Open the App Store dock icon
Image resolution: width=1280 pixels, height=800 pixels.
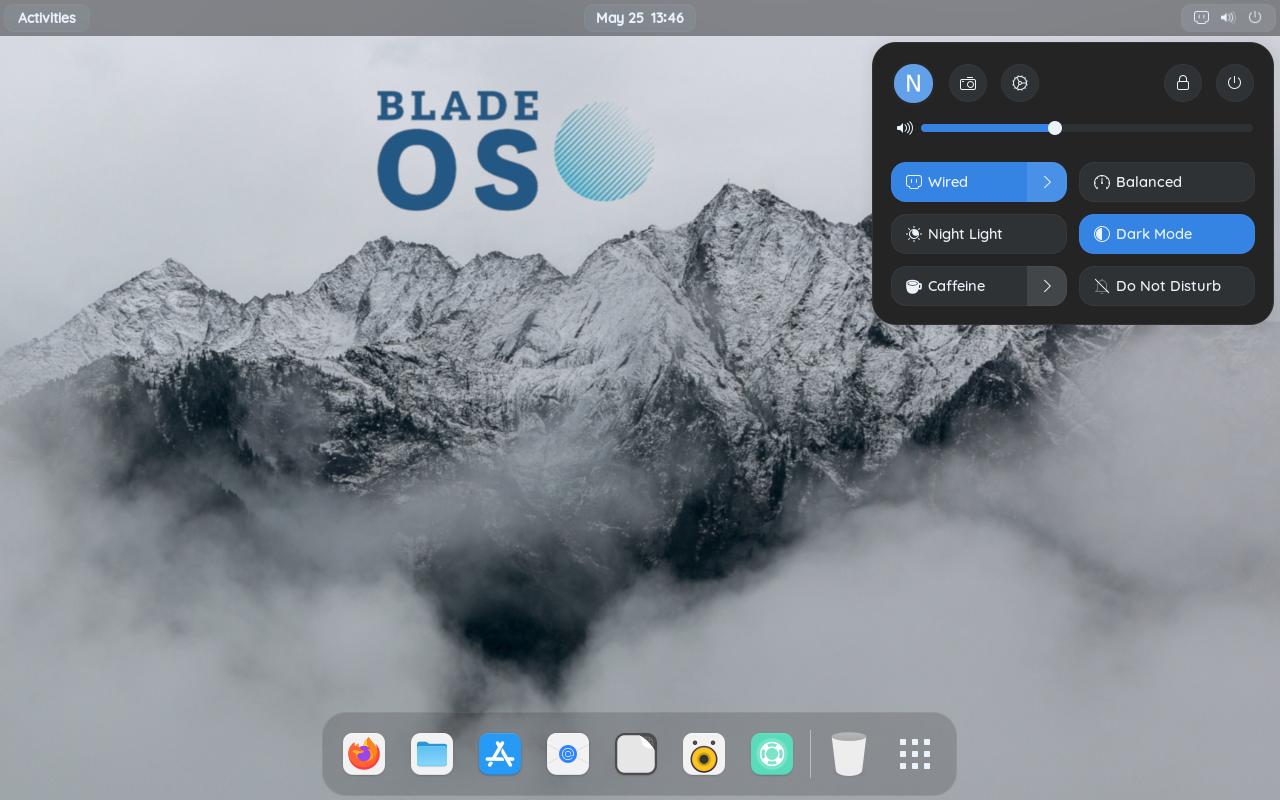coord(500,754)
